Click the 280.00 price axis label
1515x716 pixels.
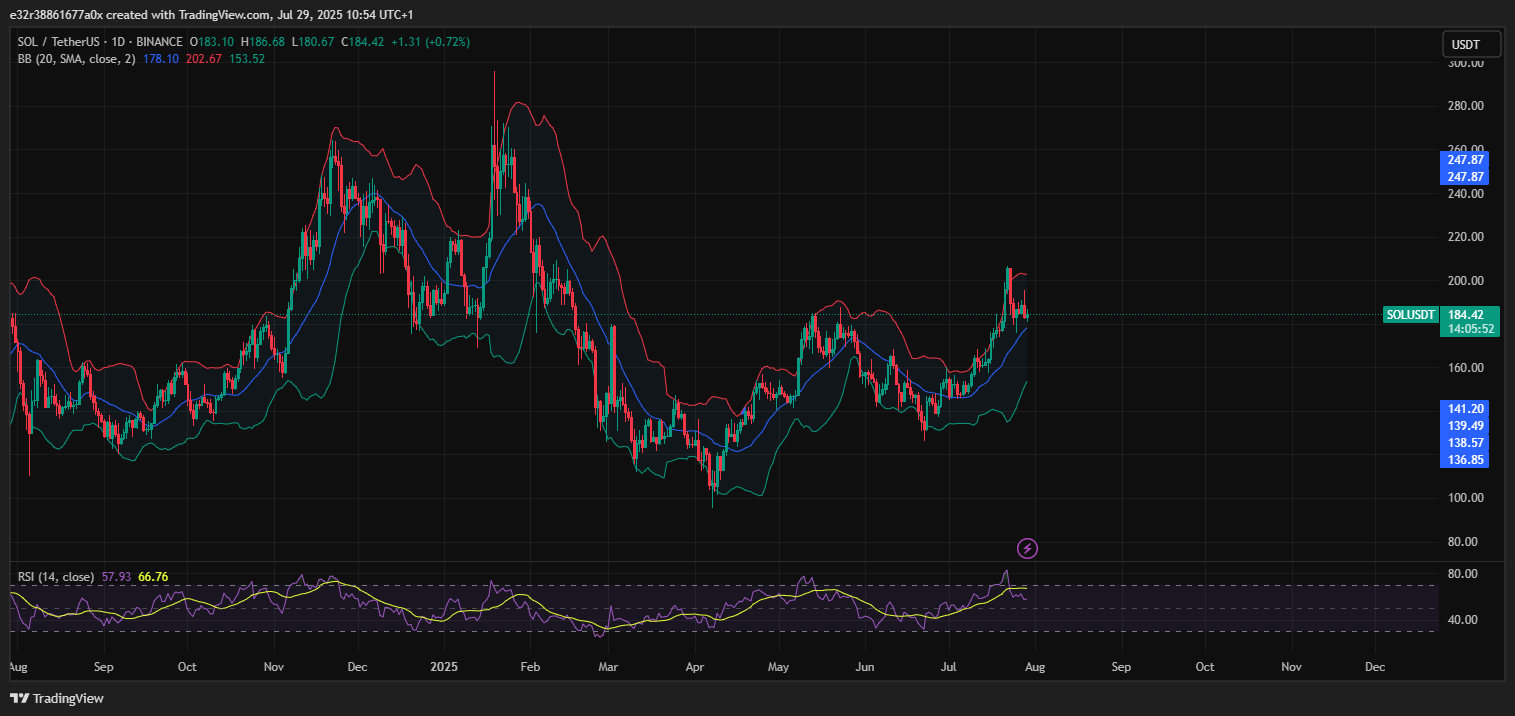pos(1465,106)
